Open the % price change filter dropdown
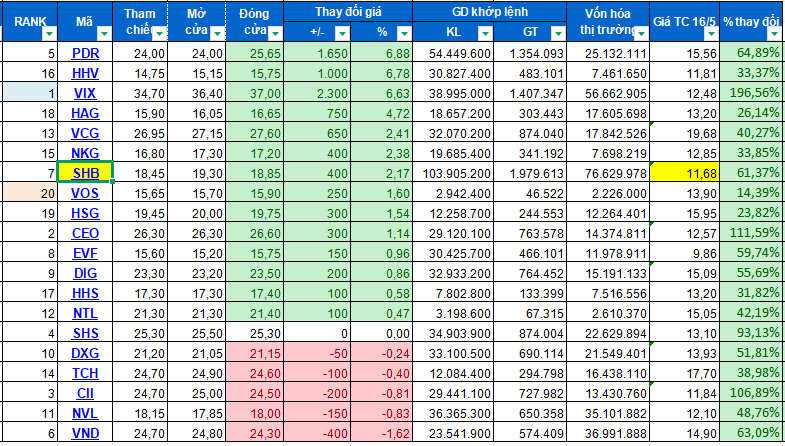The width and height of the screenshot is (785, 446). pyautogui.click(x=404, y=34)
